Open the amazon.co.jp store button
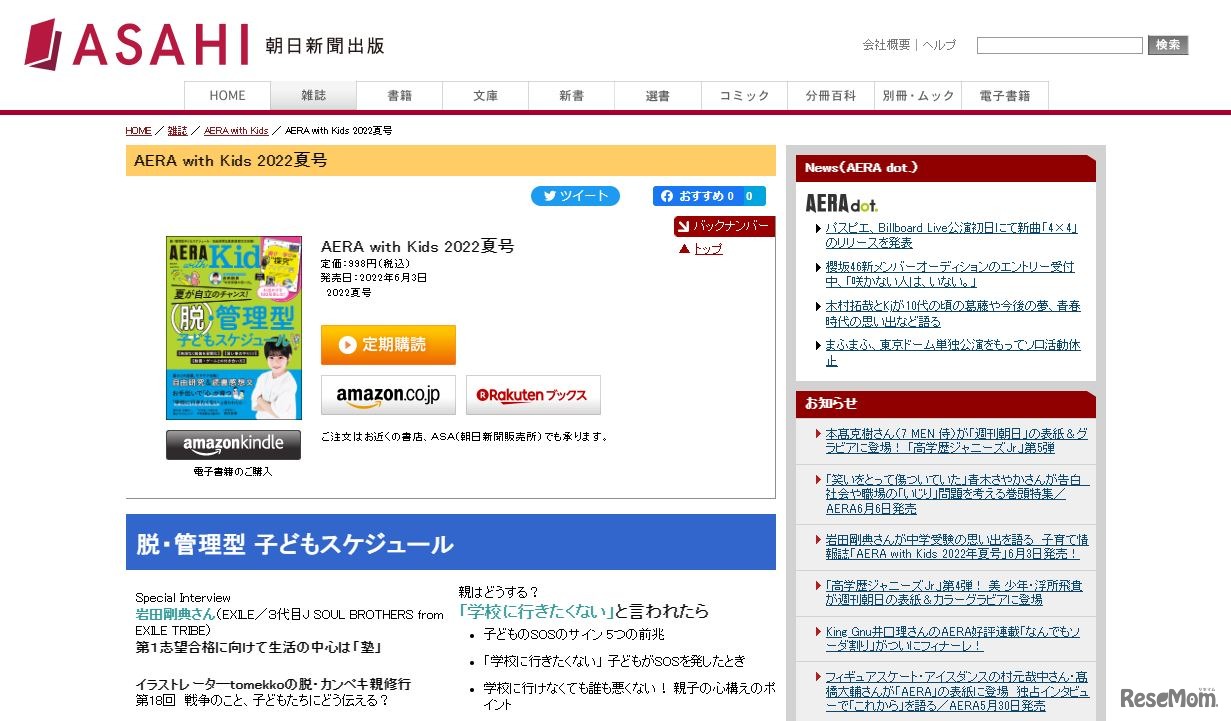 pyautogui.click(x=388, y=395)
